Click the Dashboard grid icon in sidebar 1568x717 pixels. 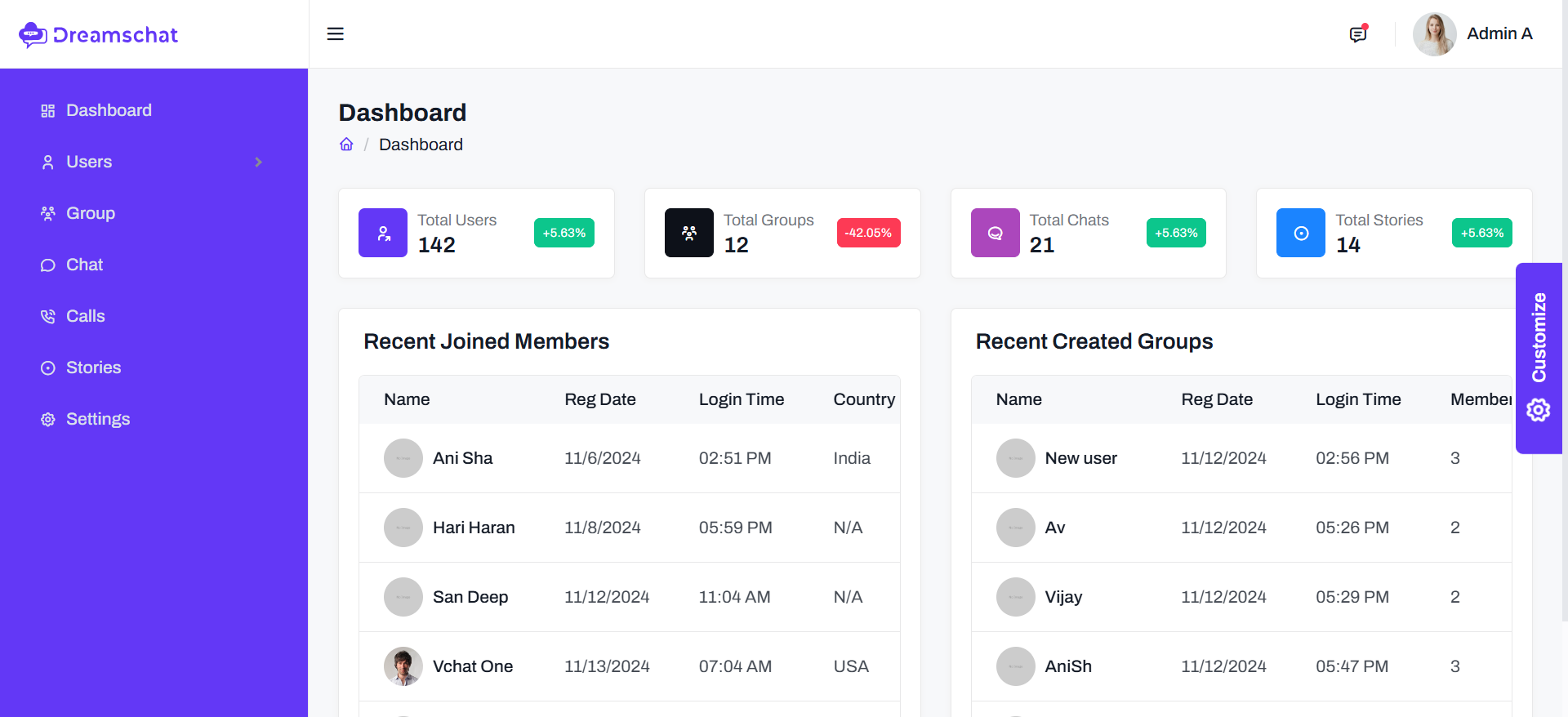(48, 111)
